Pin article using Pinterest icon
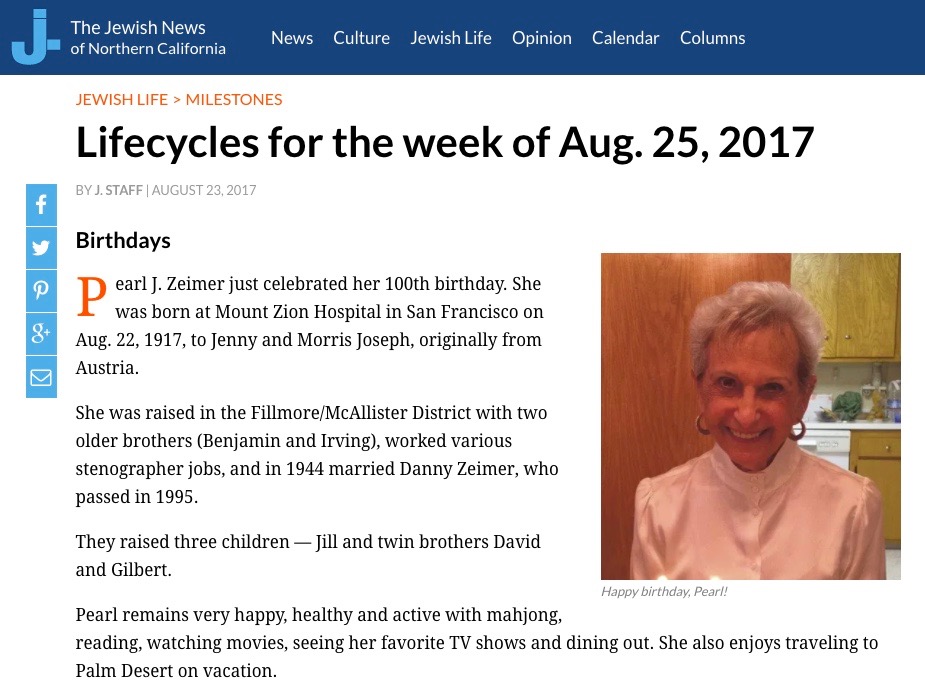925x696 pixels. 41,291
